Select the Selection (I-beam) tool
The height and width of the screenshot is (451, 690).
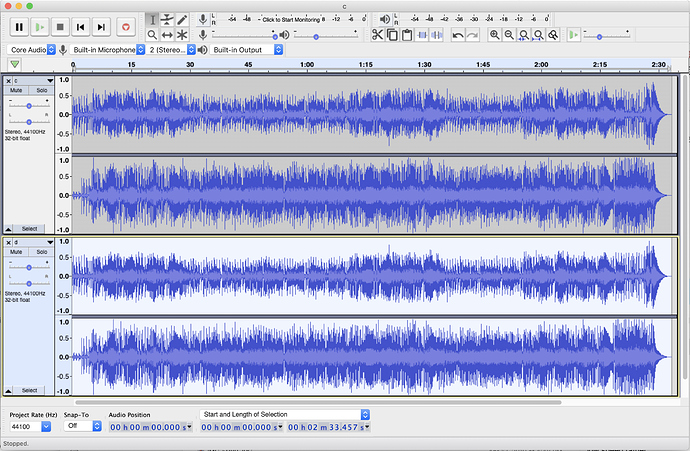pos(152,20)
